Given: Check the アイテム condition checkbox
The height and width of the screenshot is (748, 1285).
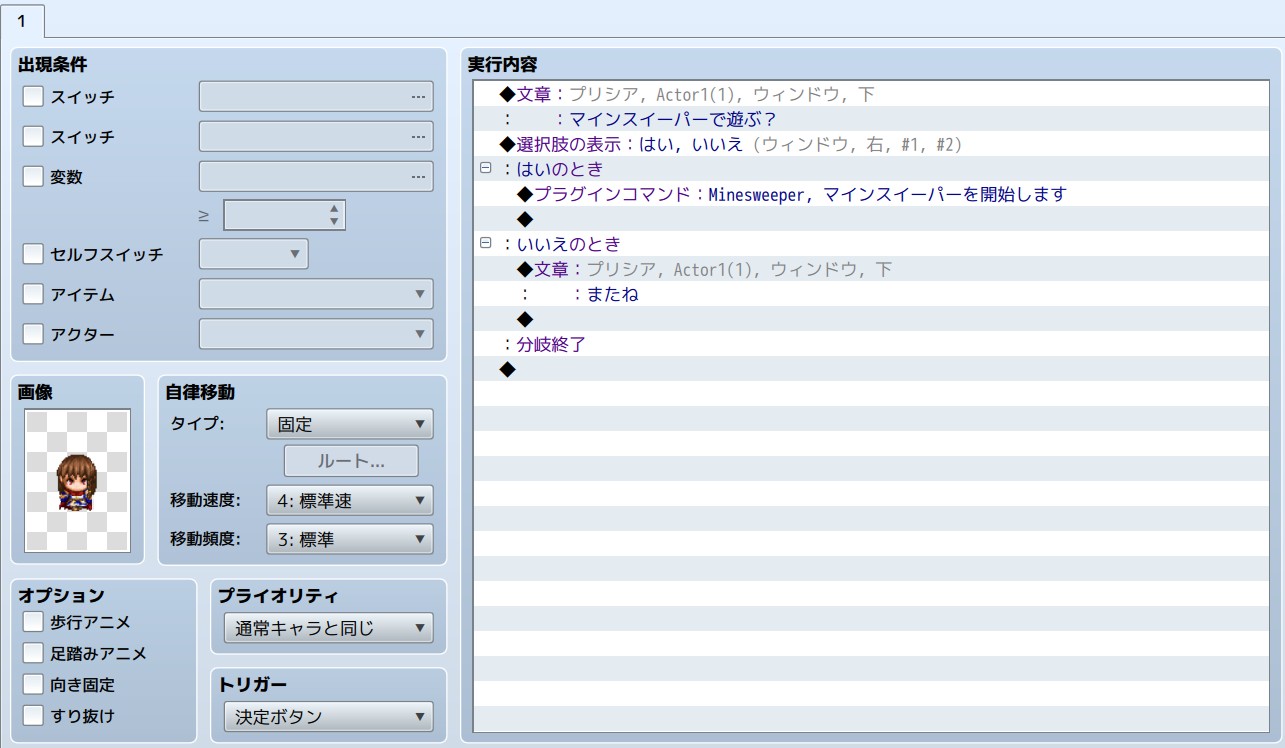Looking at the screenshot, I should click(x=33, y=294).
